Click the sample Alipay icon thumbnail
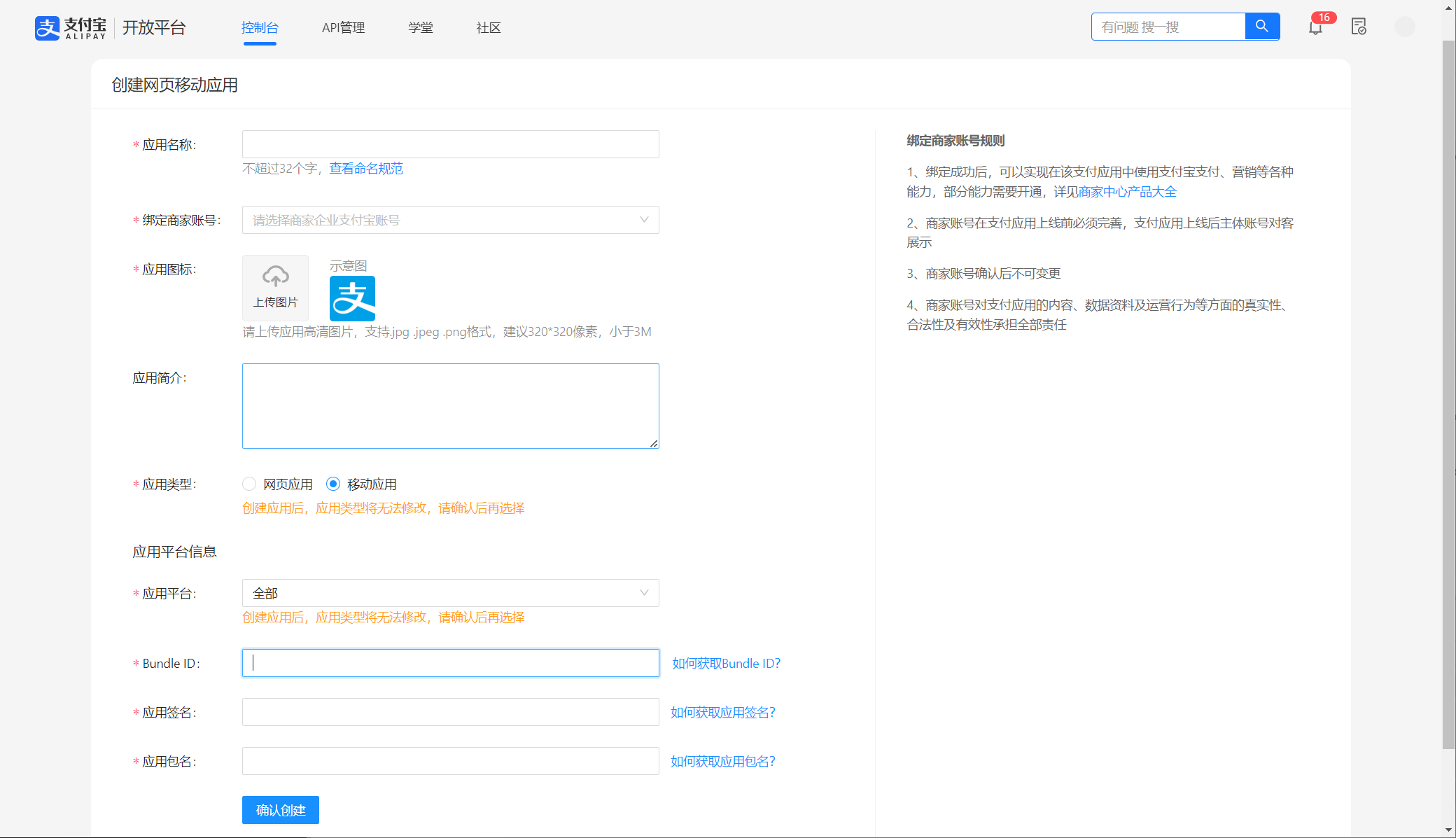The image size is (1456, 838). point(352,298)
